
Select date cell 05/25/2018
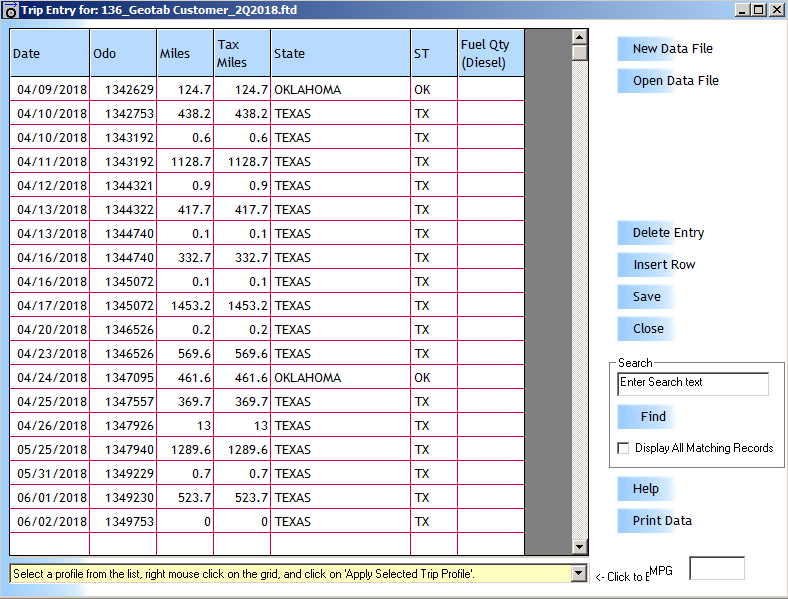(50, 450)
